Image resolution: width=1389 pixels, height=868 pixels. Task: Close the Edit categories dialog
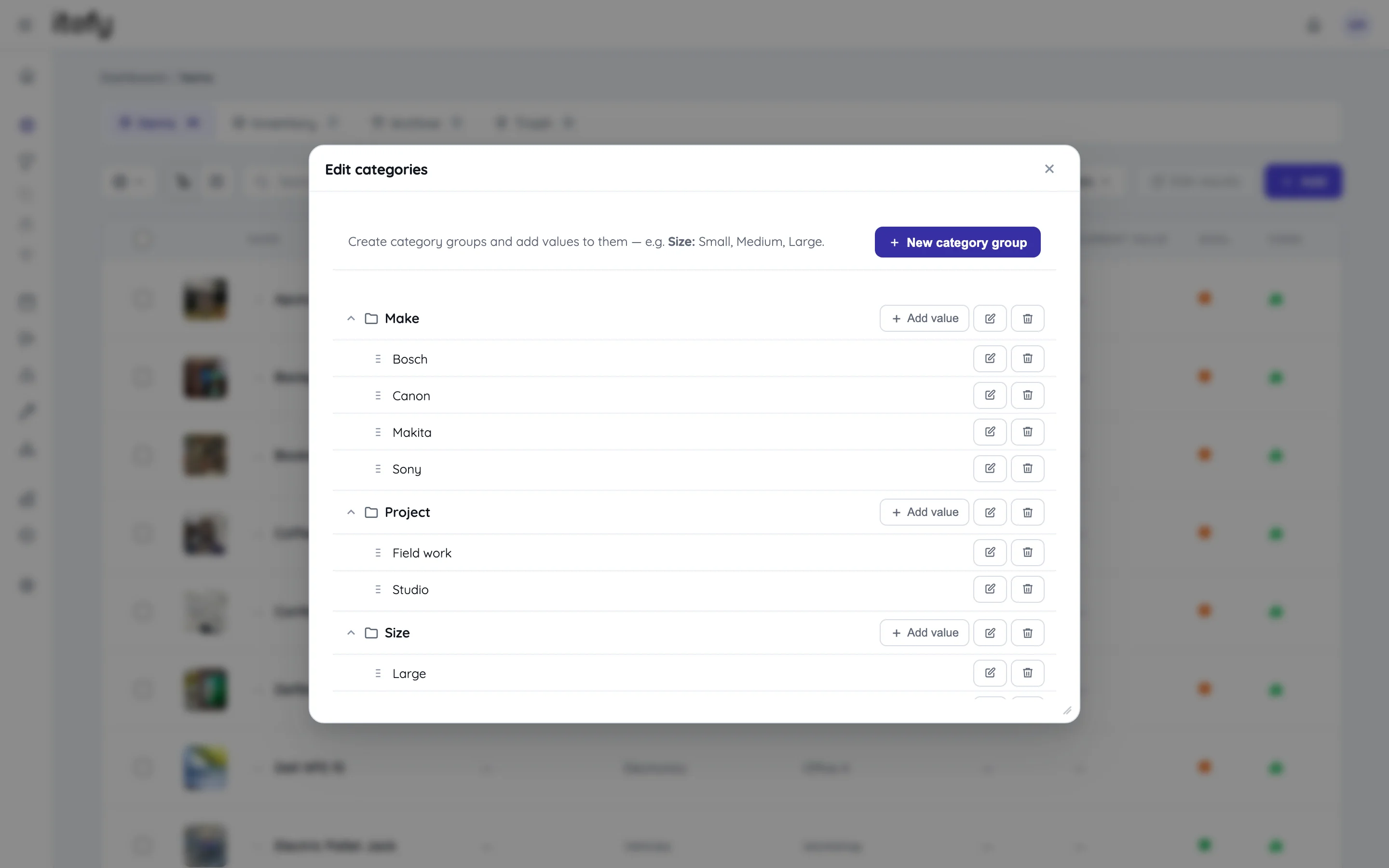[1049, 169]
